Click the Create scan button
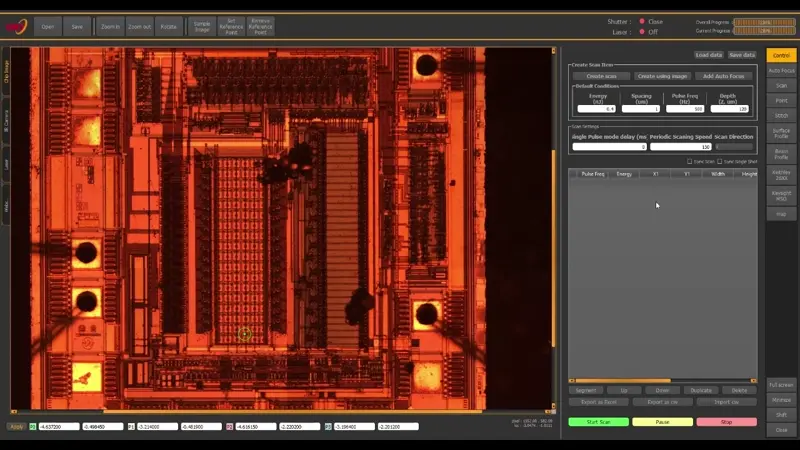 [601, 76]
